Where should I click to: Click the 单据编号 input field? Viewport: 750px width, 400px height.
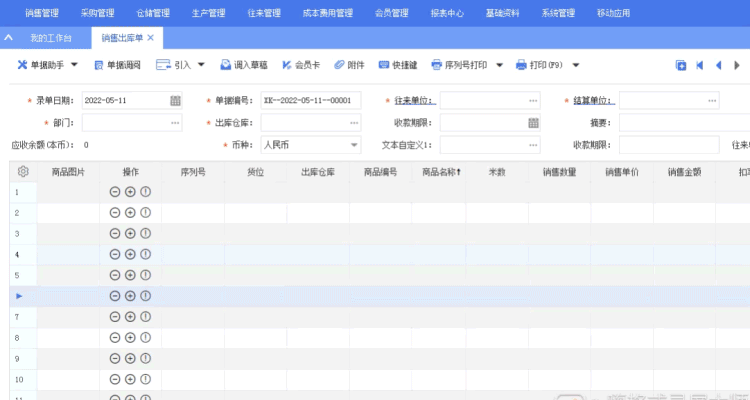point(310,101)
